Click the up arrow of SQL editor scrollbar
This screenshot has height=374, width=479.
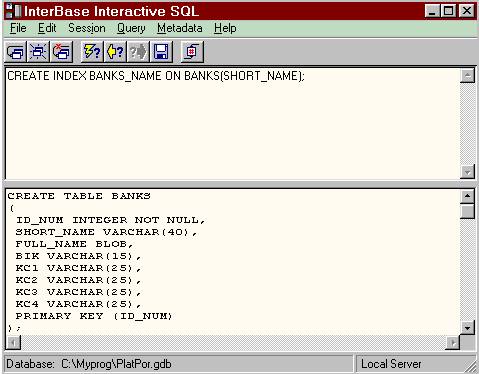tap(467, 75)
